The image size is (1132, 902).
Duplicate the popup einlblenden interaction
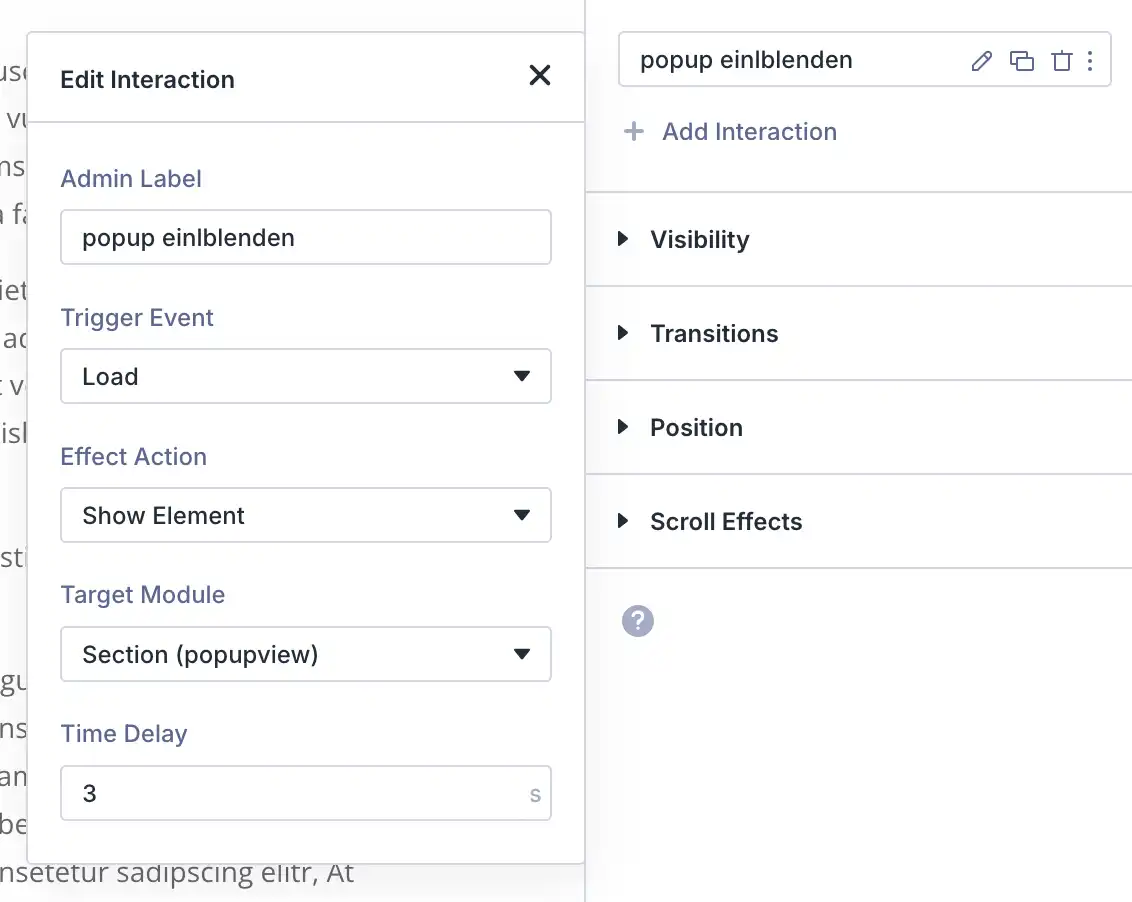point(1021,61)
